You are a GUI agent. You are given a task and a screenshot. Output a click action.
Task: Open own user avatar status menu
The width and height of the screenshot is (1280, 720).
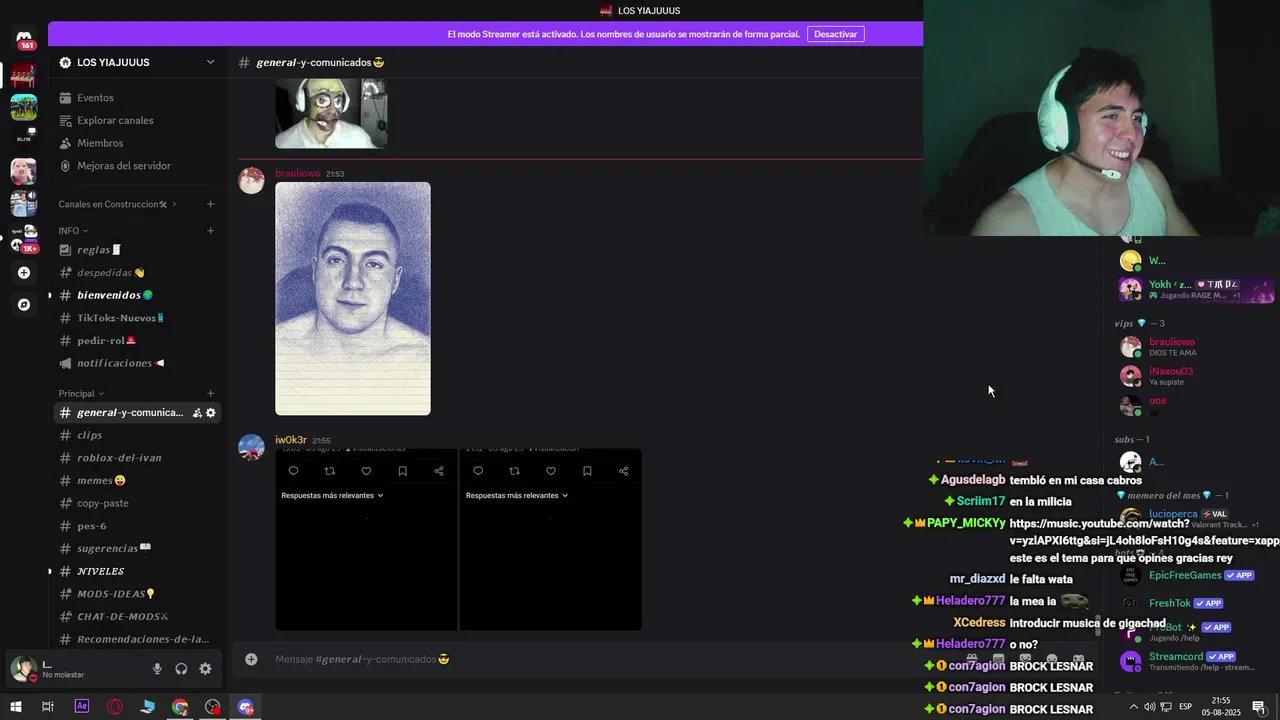23,669
